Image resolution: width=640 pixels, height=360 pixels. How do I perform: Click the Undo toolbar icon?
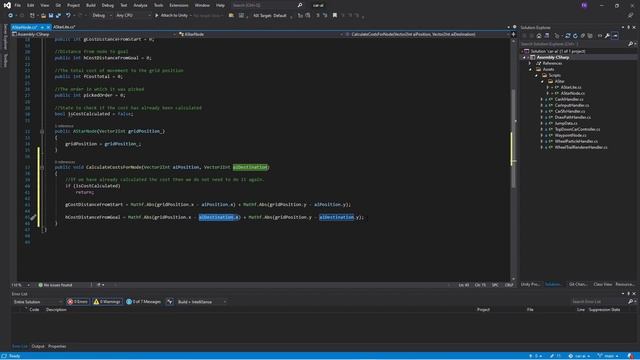point(68,16)
